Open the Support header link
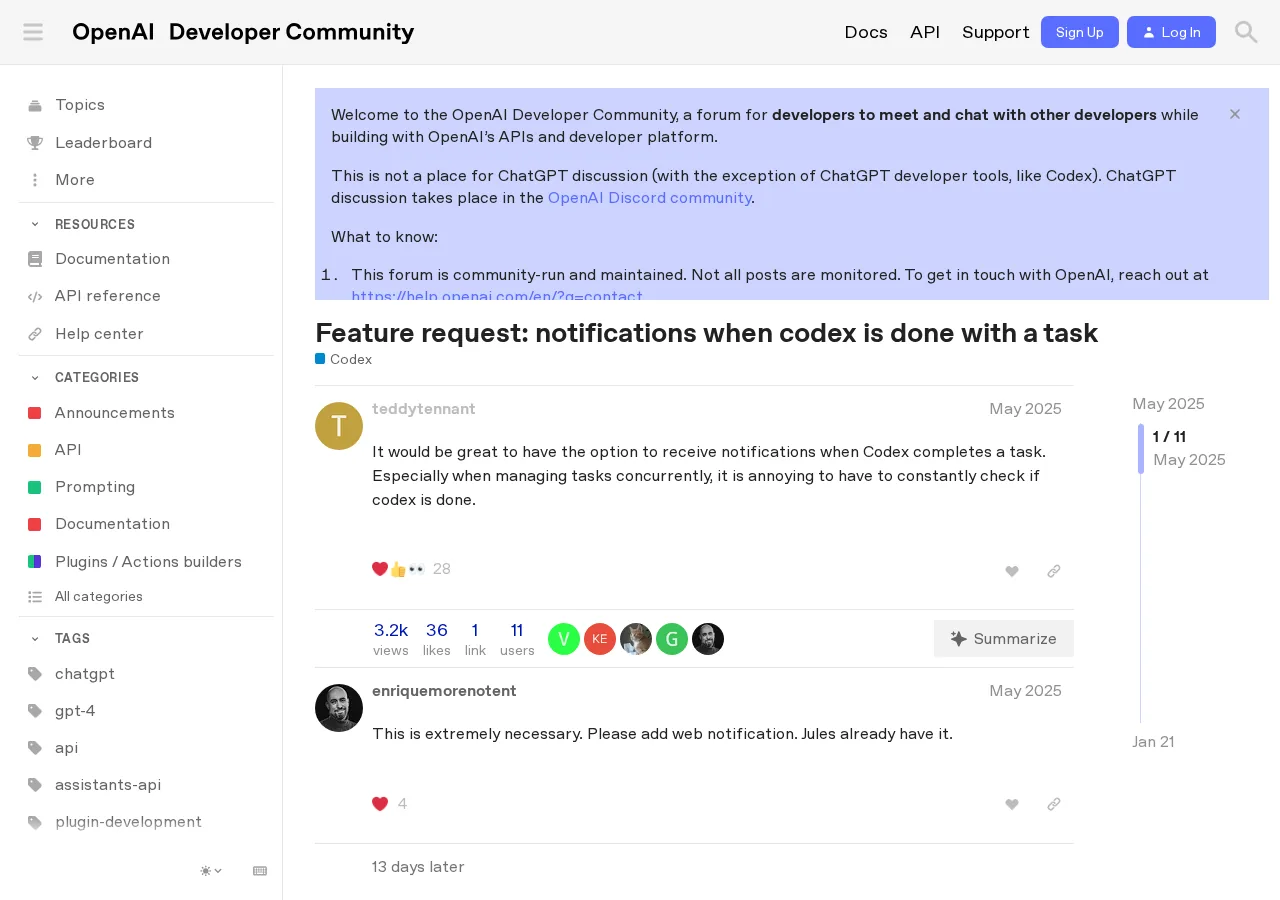The image size is (1280, 900). [996, 32]
